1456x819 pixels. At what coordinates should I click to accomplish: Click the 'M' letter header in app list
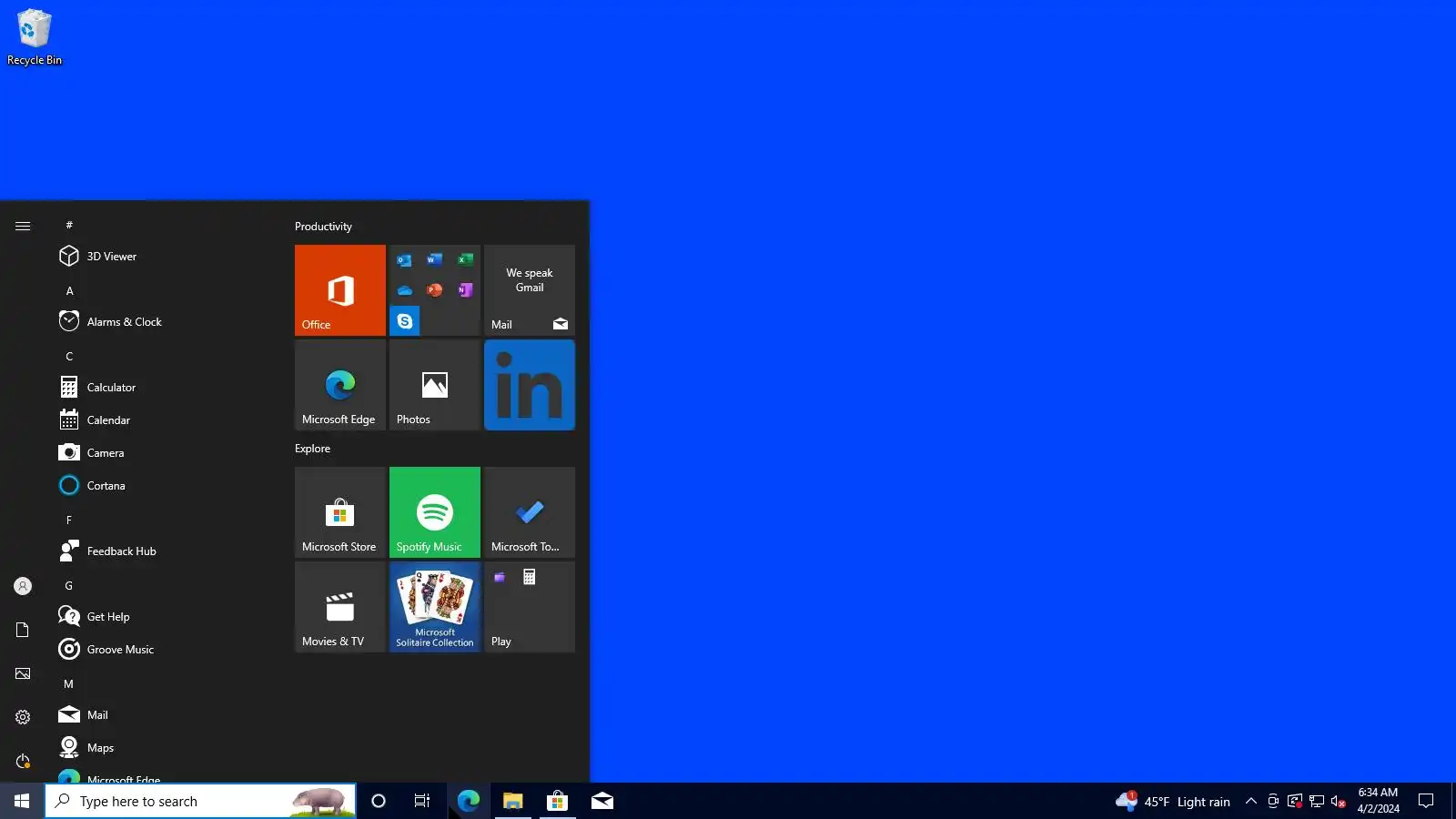[x=69, y=684]
